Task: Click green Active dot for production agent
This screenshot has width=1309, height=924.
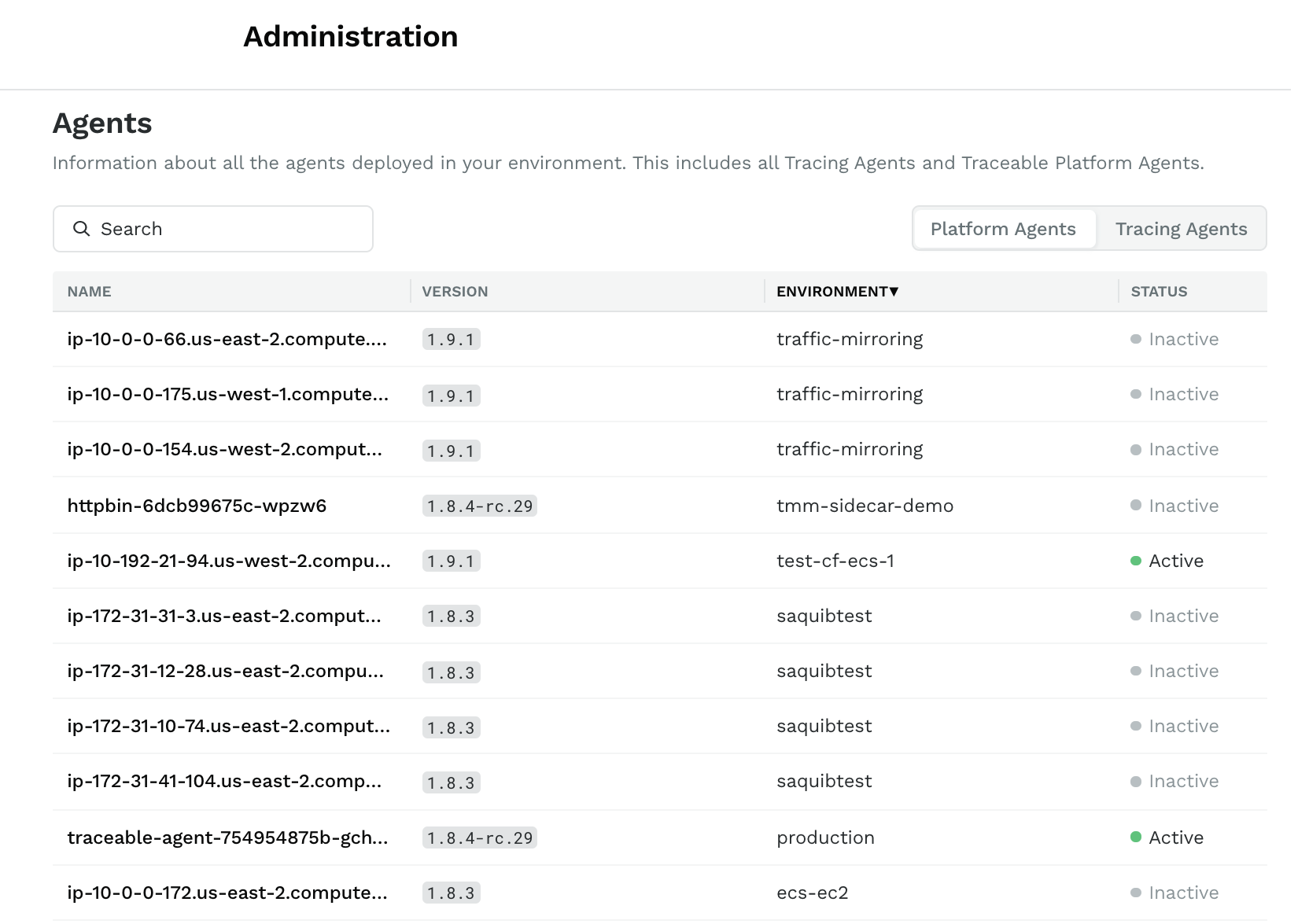Action: [1135, 837]
